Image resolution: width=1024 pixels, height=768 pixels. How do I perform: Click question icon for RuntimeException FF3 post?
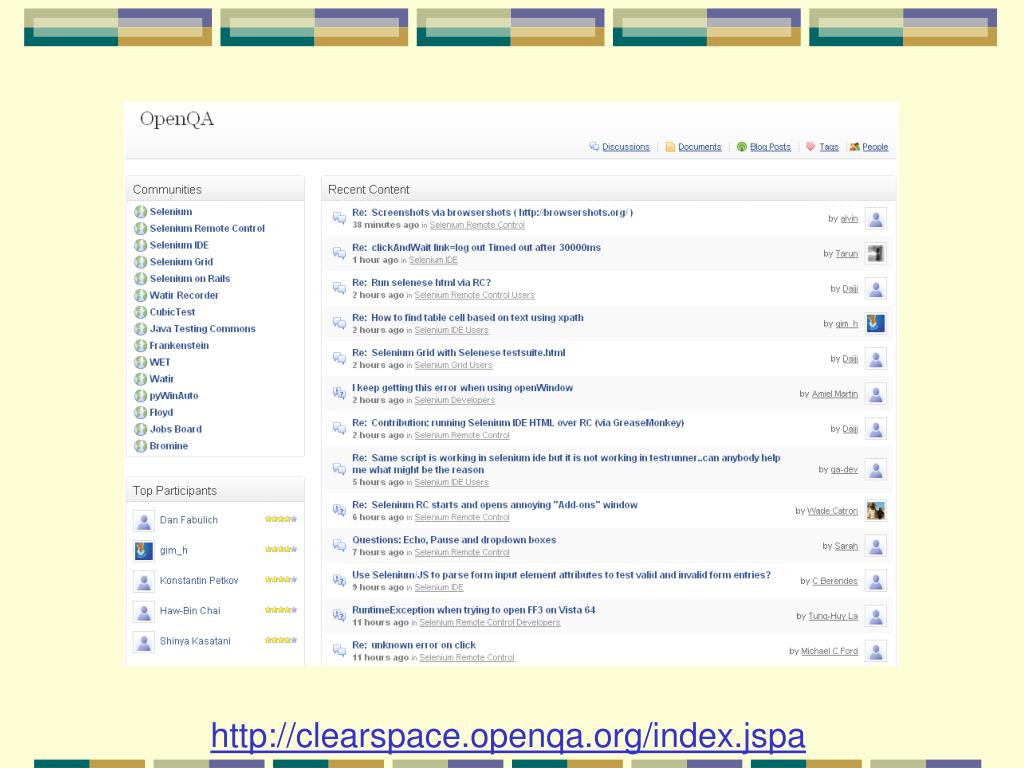tap(339, 615)
